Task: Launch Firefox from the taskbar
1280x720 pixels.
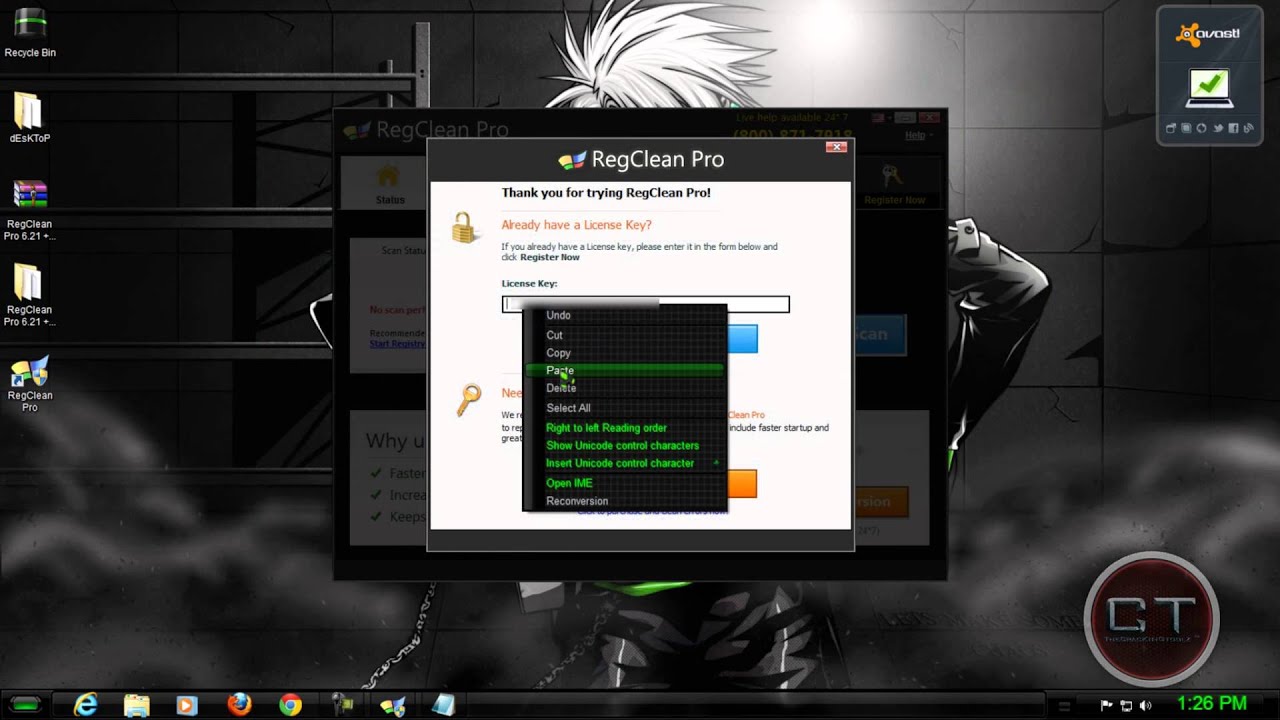Action: point(239,705)
